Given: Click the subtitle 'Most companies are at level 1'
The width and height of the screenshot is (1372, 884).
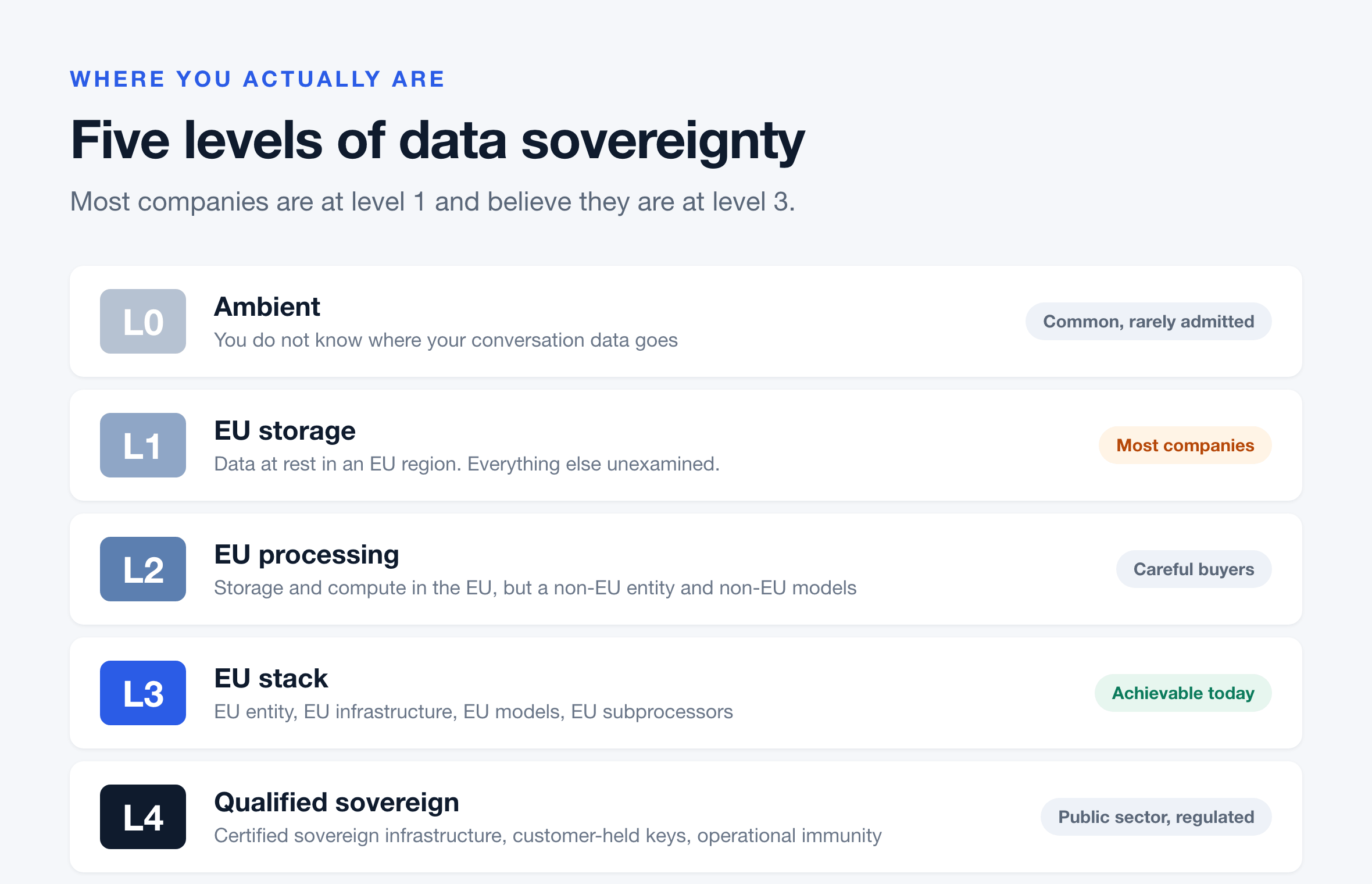Looking at the screenshot, I should point(433,202).
